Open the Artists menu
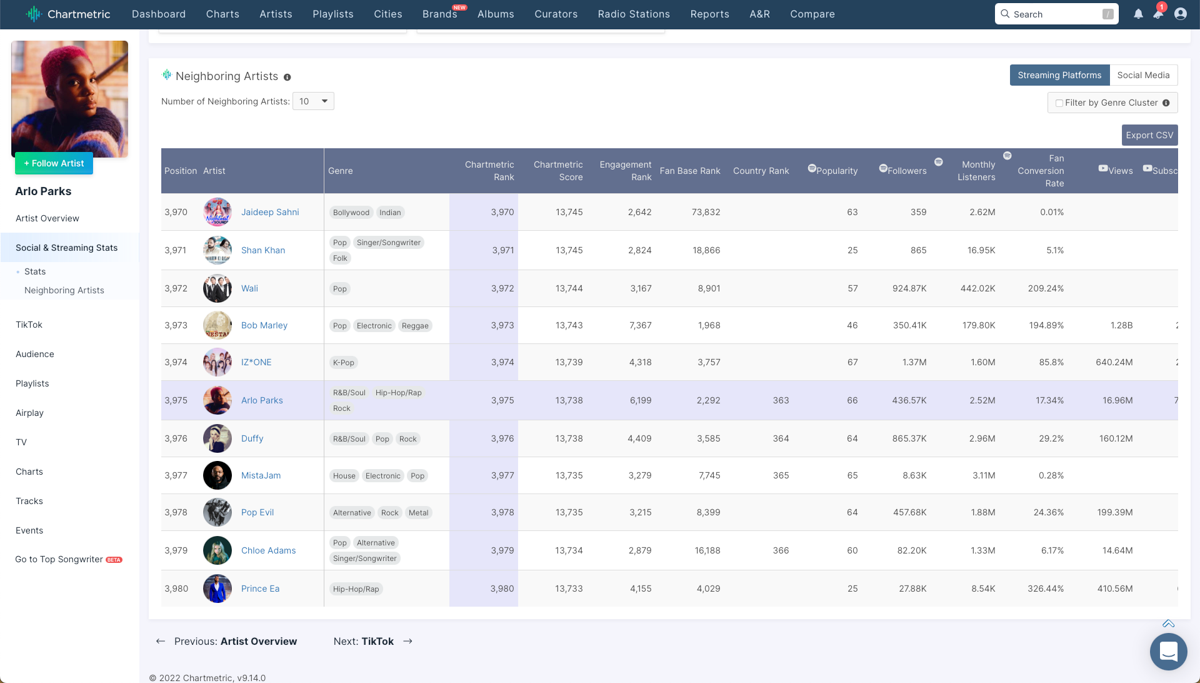This screenshot has width=1200, height=683. pos(276,14)
